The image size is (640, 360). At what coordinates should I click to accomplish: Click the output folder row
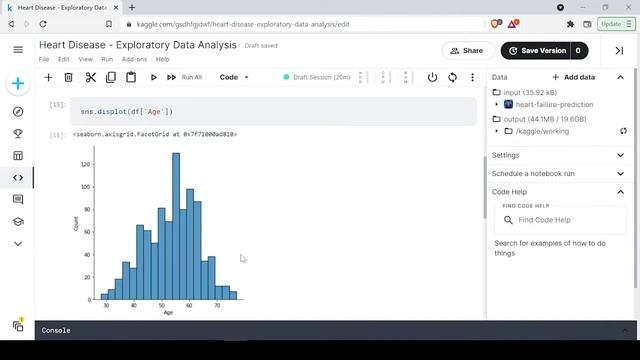(539, 119)
